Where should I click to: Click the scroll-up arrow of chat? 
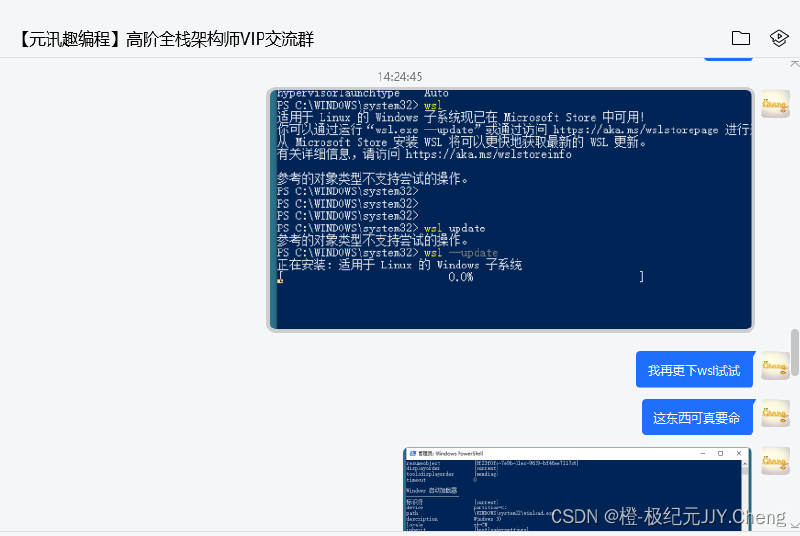point(794,64)
